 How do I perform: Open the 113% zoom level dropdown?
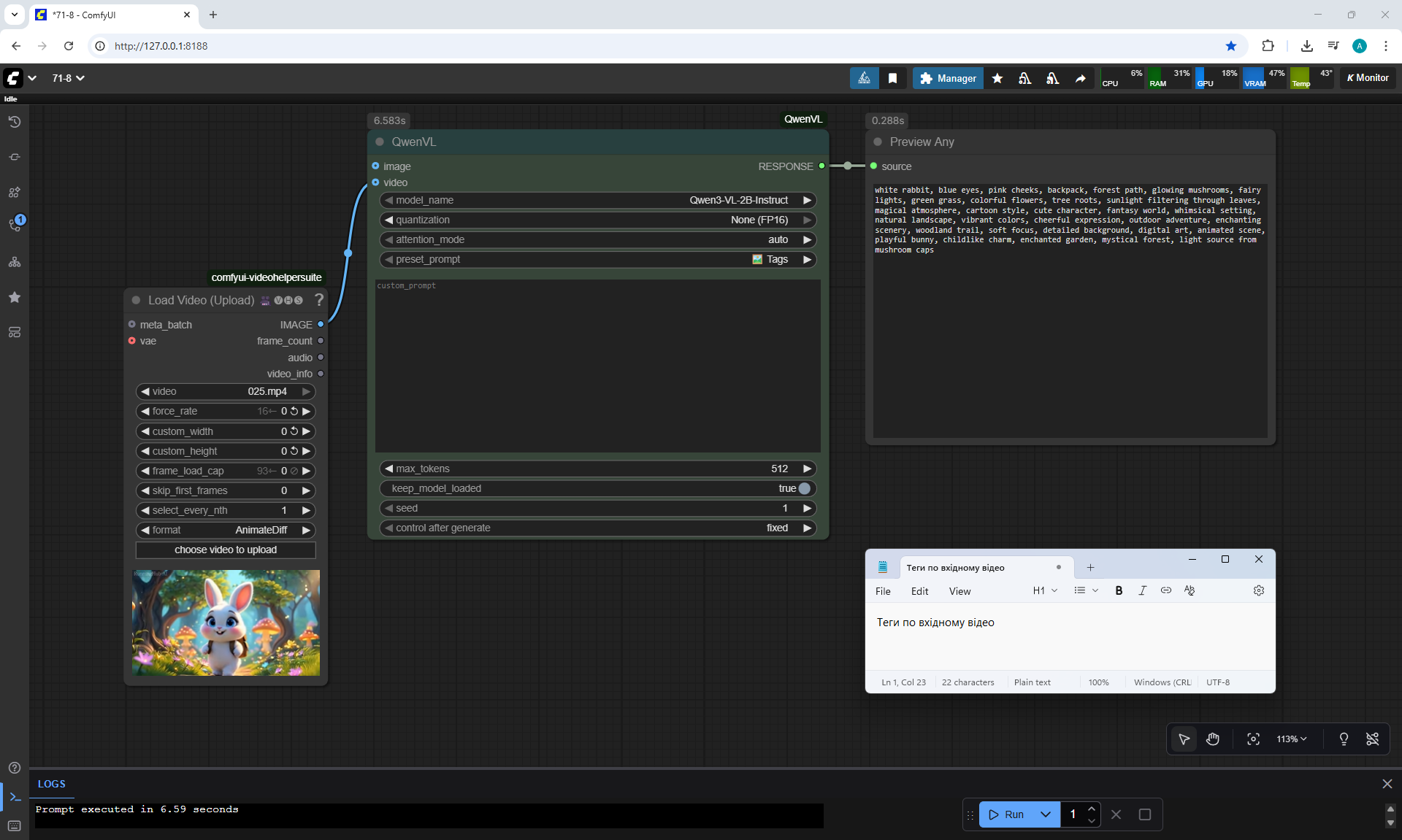pyautogui.click(x=1291, y=739)
